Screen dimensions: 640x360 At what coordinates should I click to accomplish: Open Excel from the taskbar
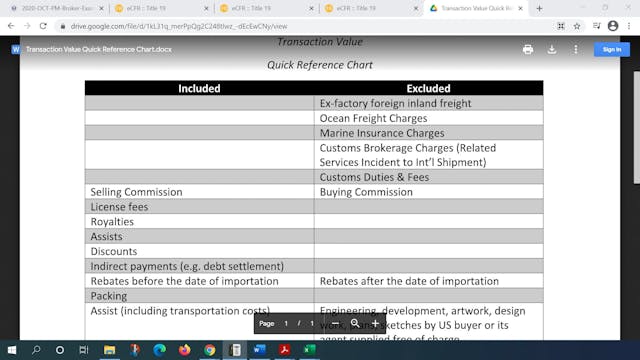(x=310, y=350)
